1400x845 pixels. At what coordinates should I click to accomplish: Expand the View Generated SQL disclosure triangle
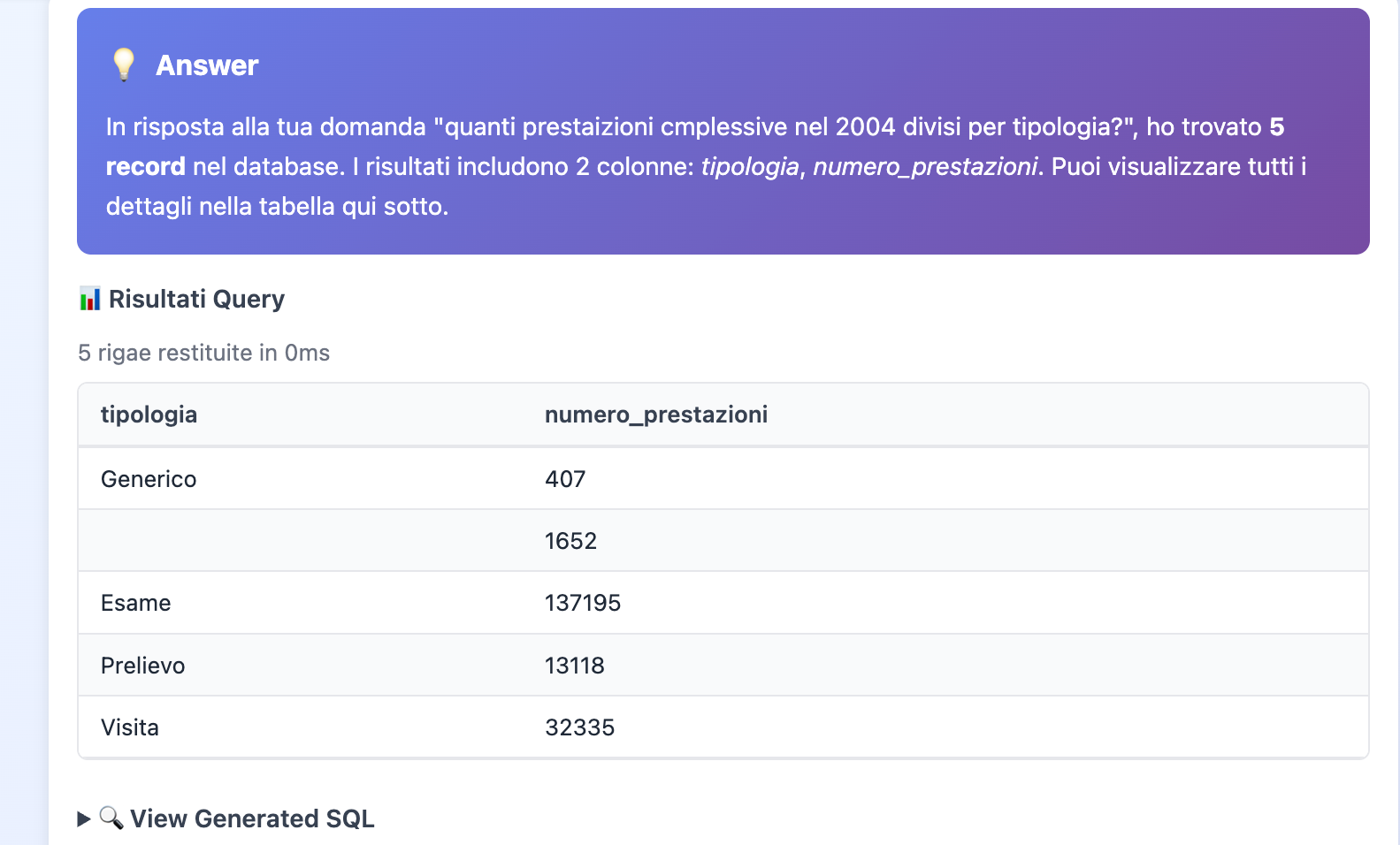tap(84, 819)
